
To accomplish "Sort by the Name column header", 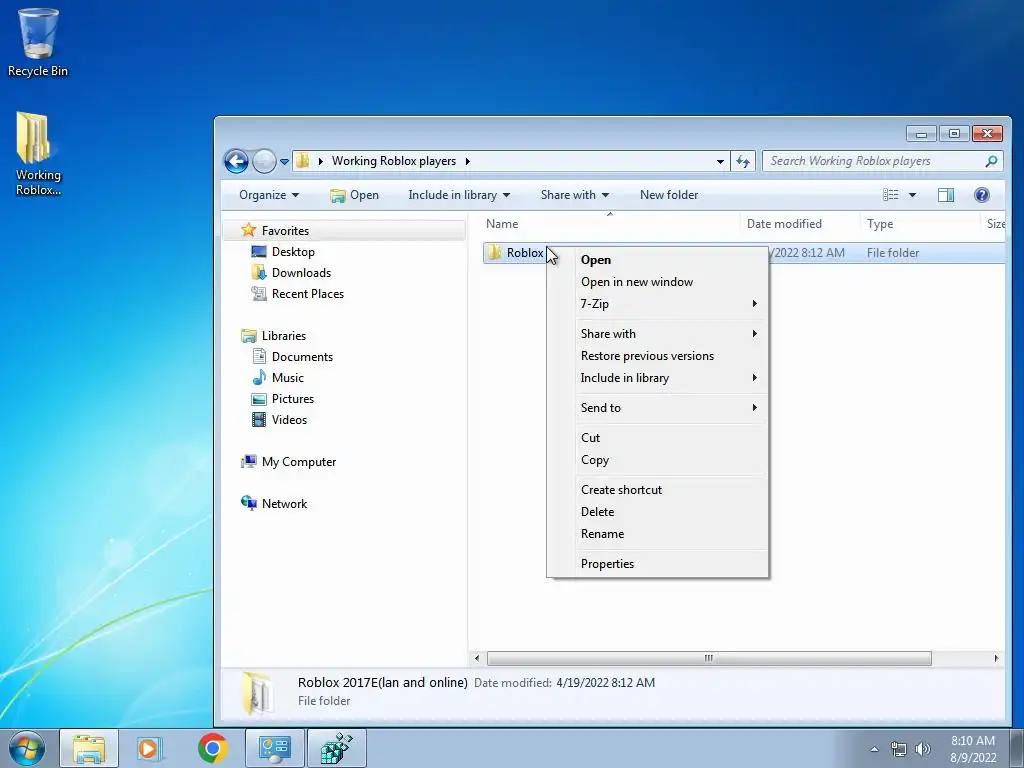I will pyautogui.click(x=610, y=223).
